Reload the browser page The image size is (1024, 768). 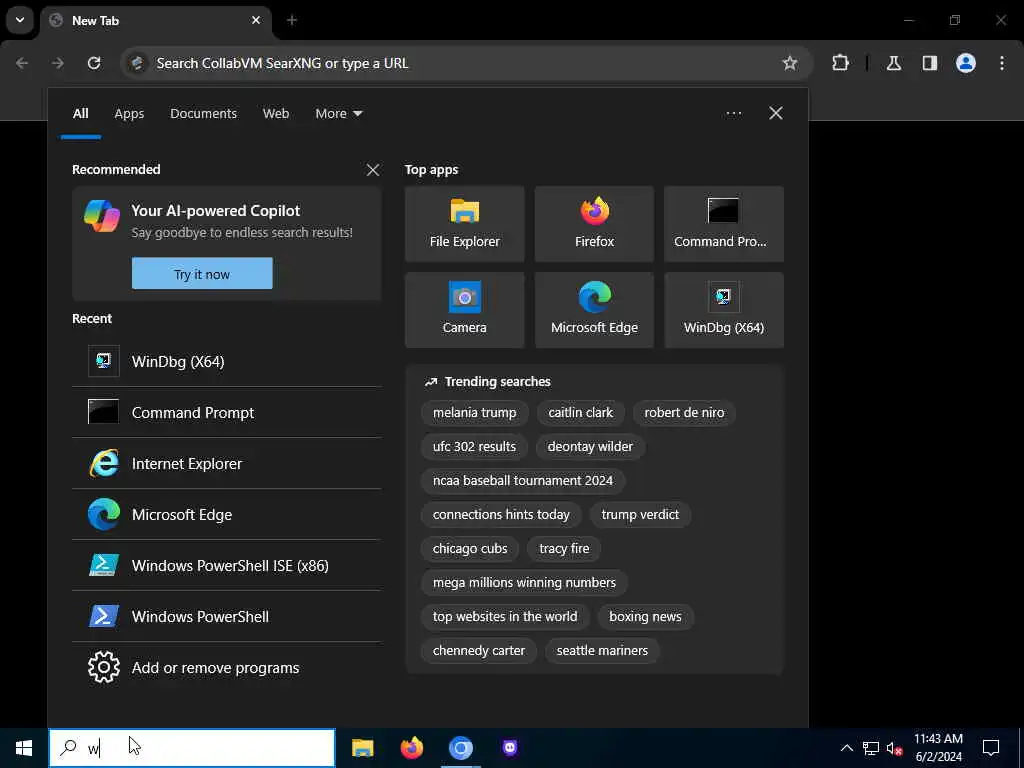[x=94, y=63]
